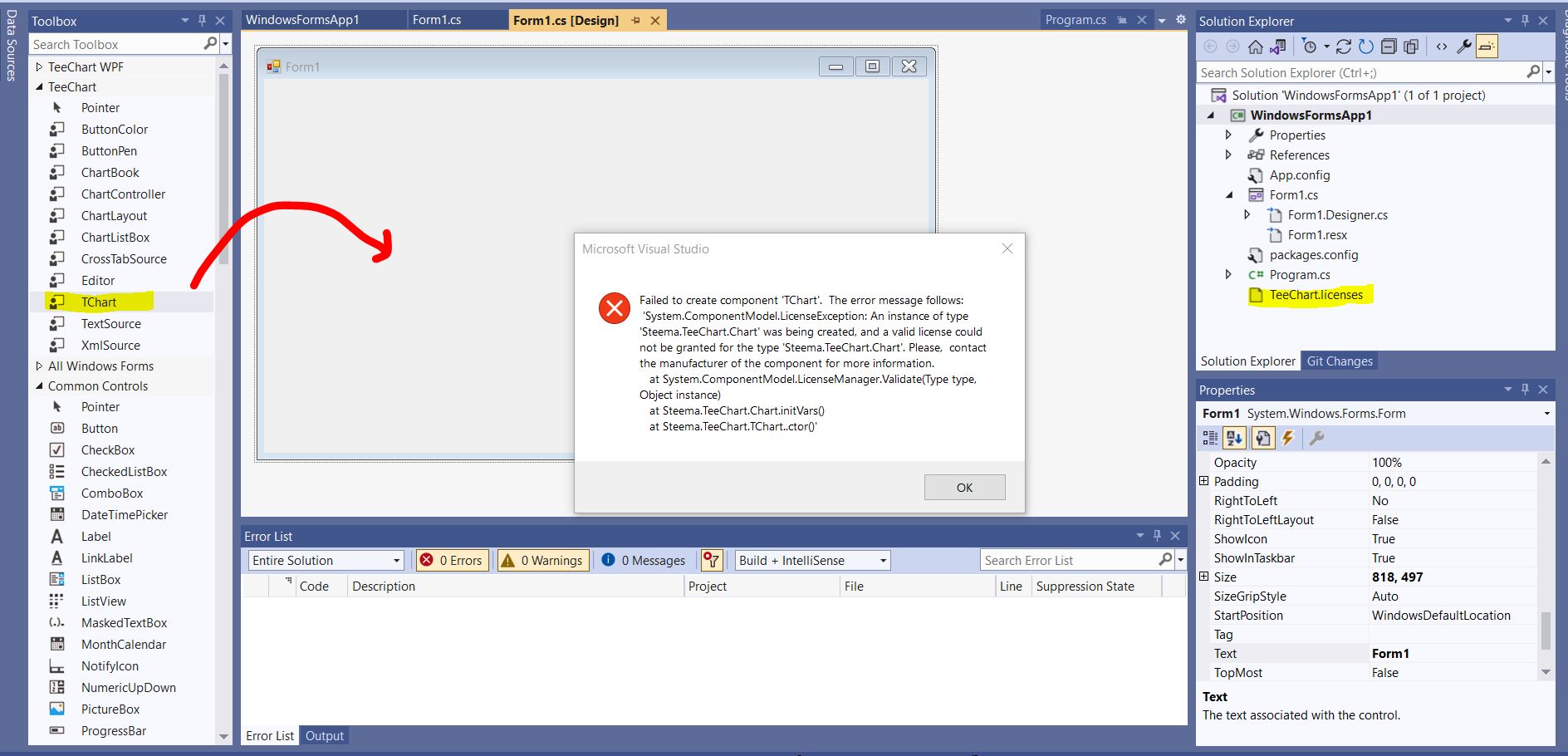Select TeeChart.licenses file in Solution Explorer
Viewport: 1568px width, 756px height.
coord(1316,294)
